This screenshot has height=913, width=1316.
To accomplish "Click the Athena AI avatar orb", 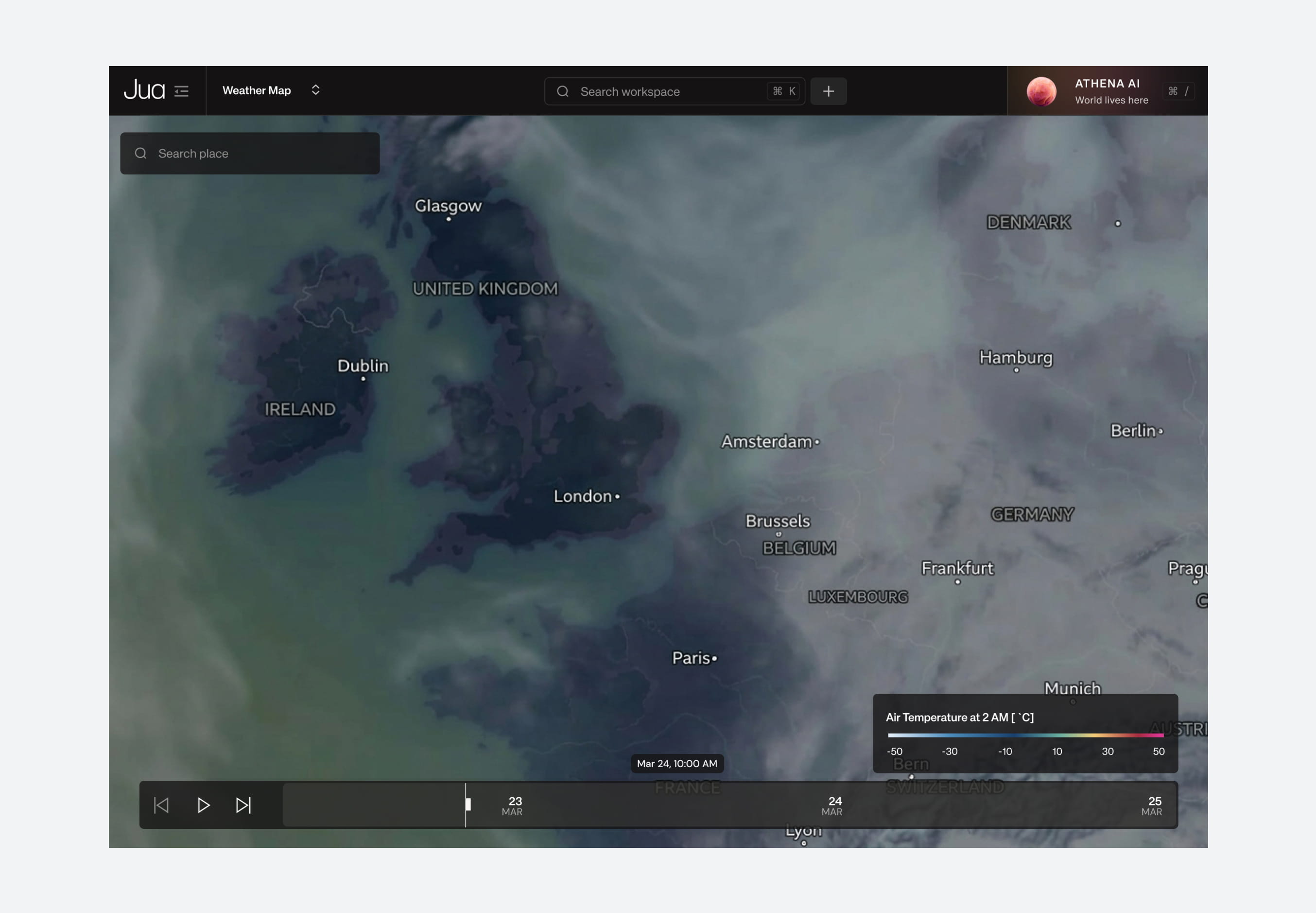I will coord(1041,91).
